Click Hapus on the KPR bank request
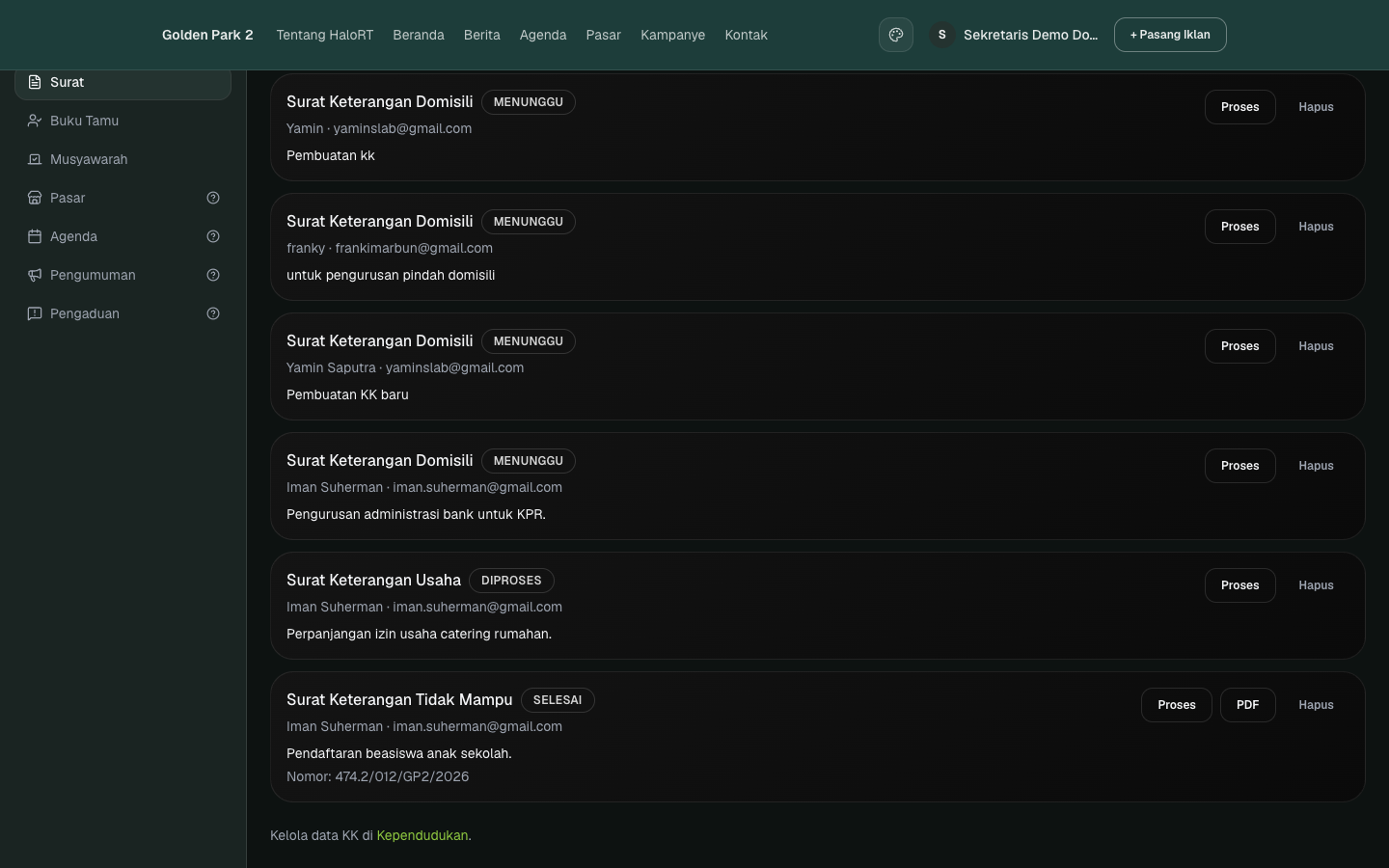The width and height of the screenshot is (1389, 868). [x=1317, y=466]
